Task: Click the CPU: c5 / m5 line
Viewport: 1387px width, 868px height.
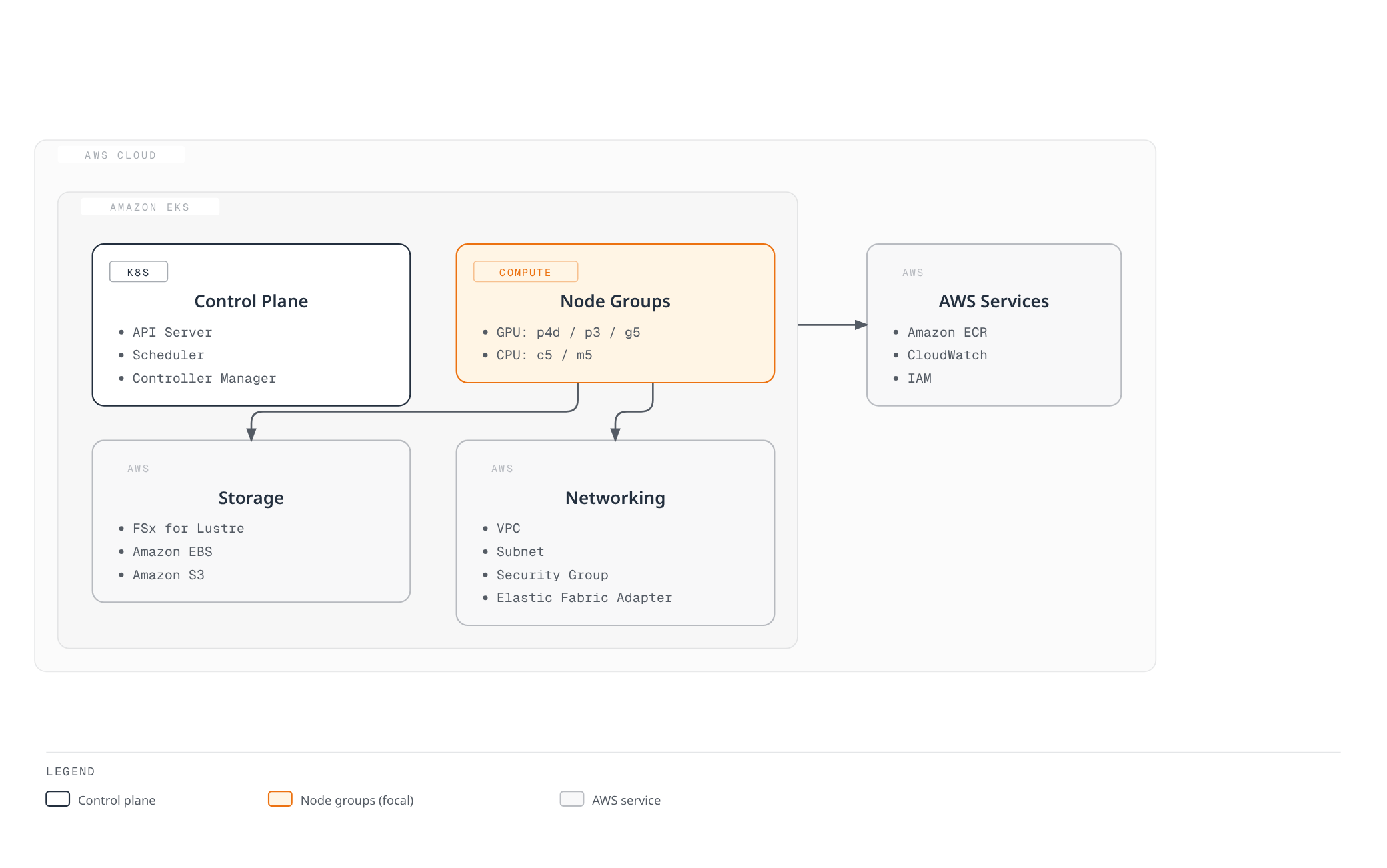Action: 544,355
